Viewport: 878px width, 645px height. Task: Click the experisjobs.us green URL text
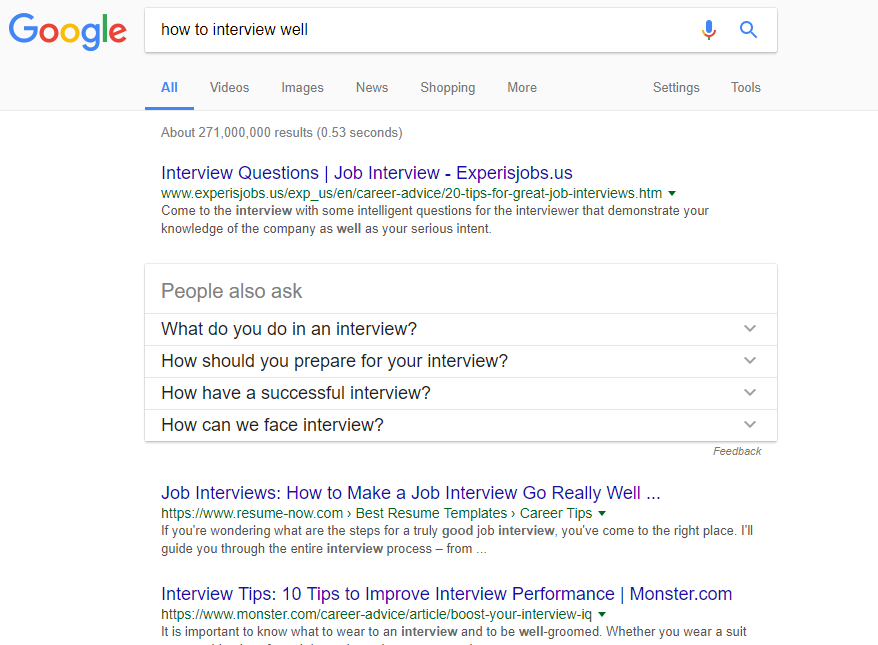click(x=412, y=194)
